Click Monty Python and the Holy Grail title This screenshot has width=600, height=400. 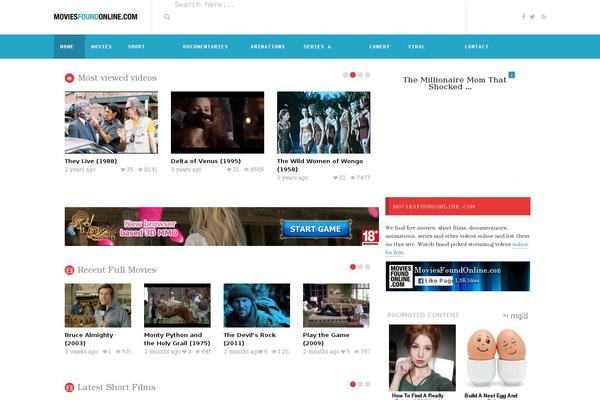177,339
